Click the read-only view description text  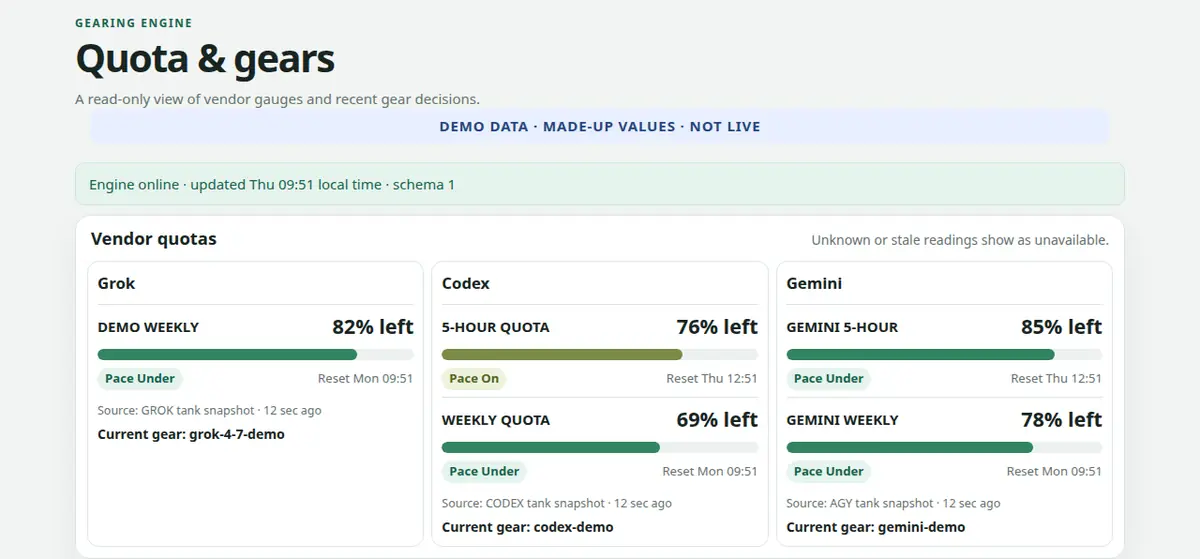click(277, 99)
